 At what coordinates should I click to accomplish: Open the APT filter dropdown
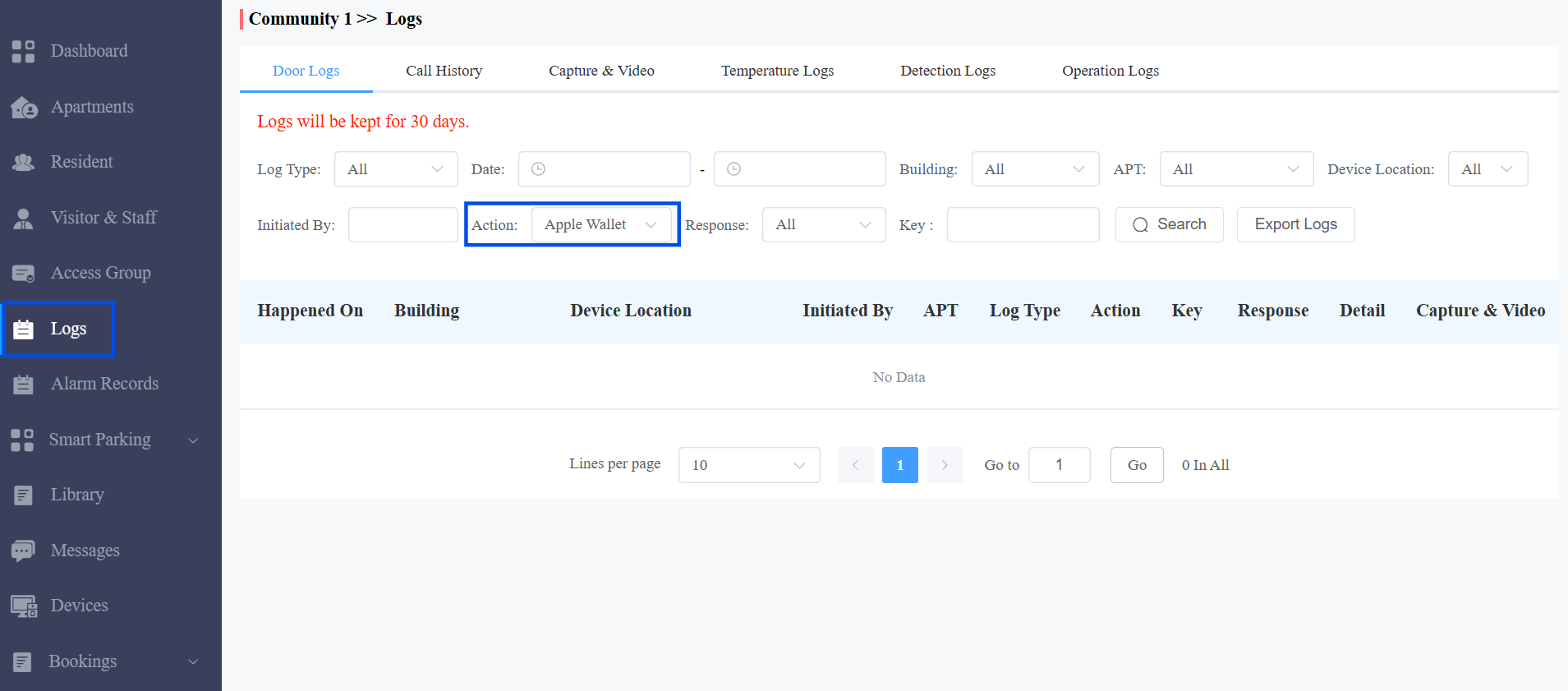coord(1236,169)
